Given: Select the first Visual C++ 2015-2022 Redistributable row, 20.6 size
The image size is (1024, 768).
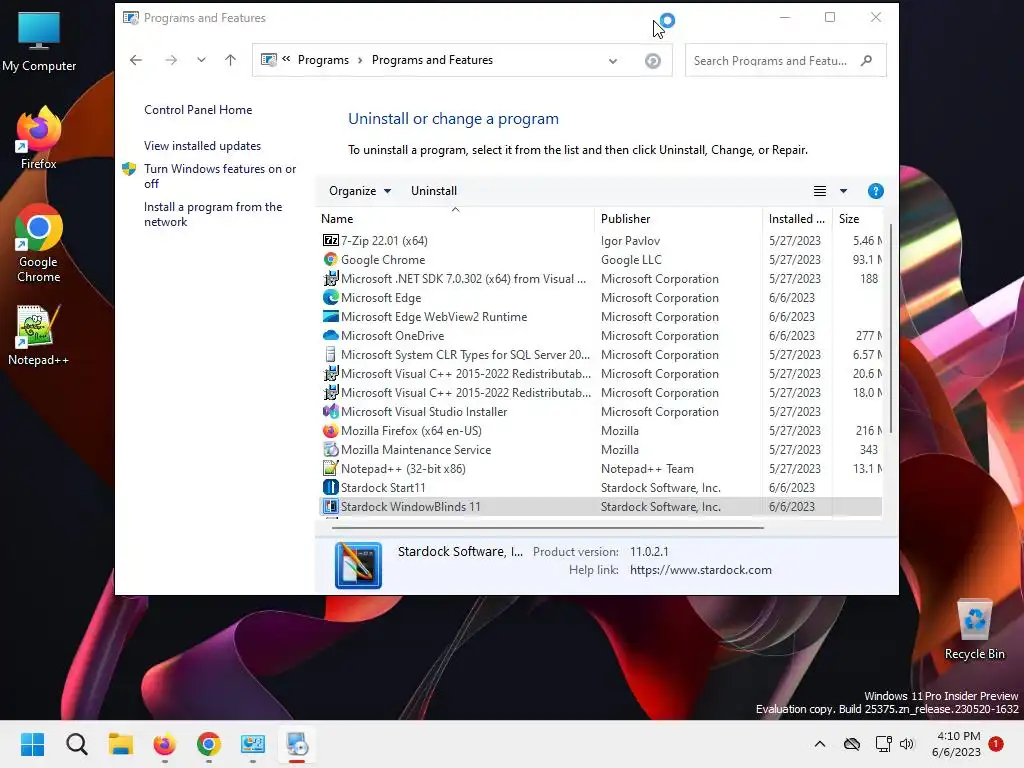Looking at the screenshot, I should click(x=600, y=374).
